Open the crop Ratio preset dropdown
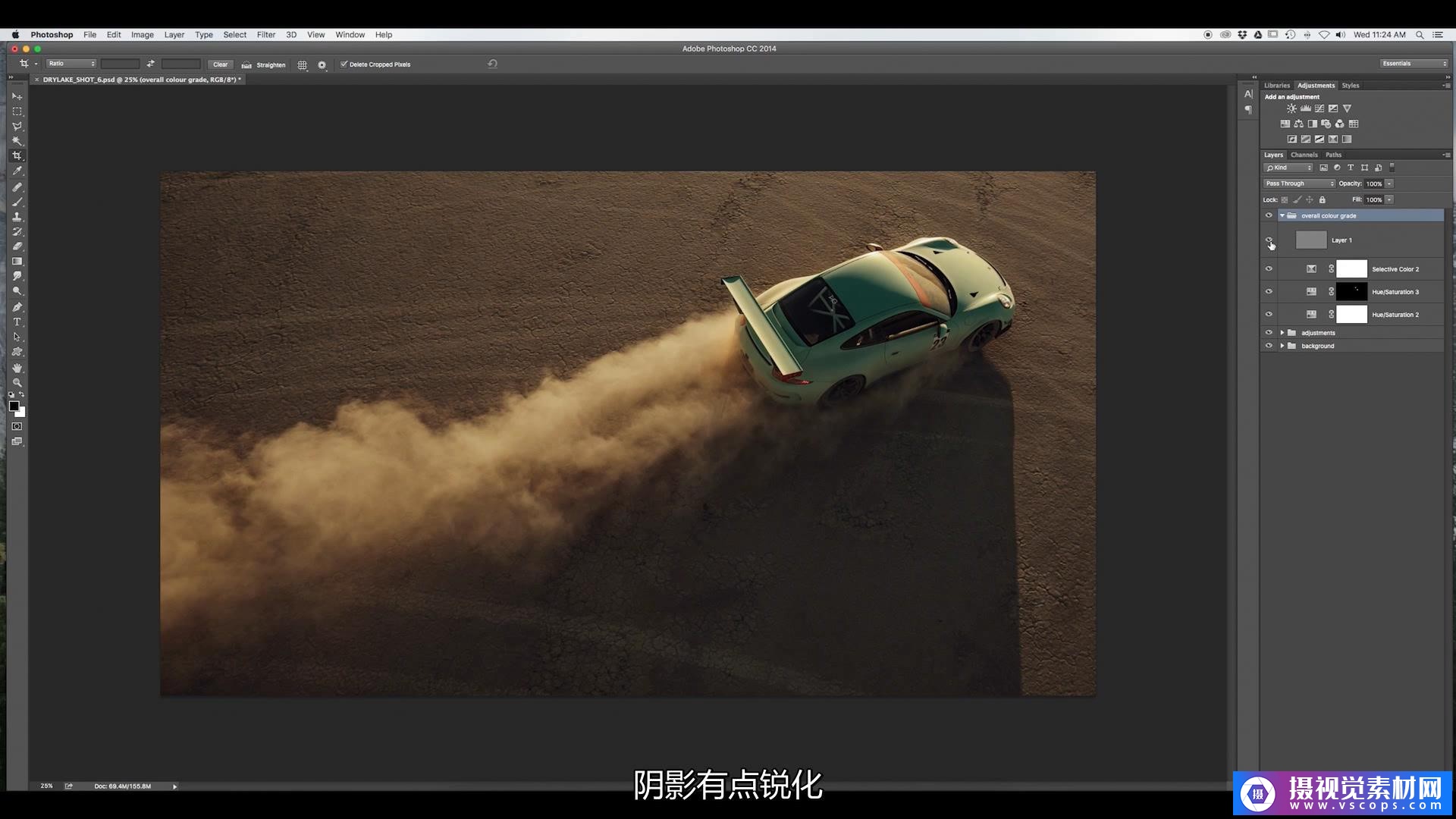 (71, 64)
